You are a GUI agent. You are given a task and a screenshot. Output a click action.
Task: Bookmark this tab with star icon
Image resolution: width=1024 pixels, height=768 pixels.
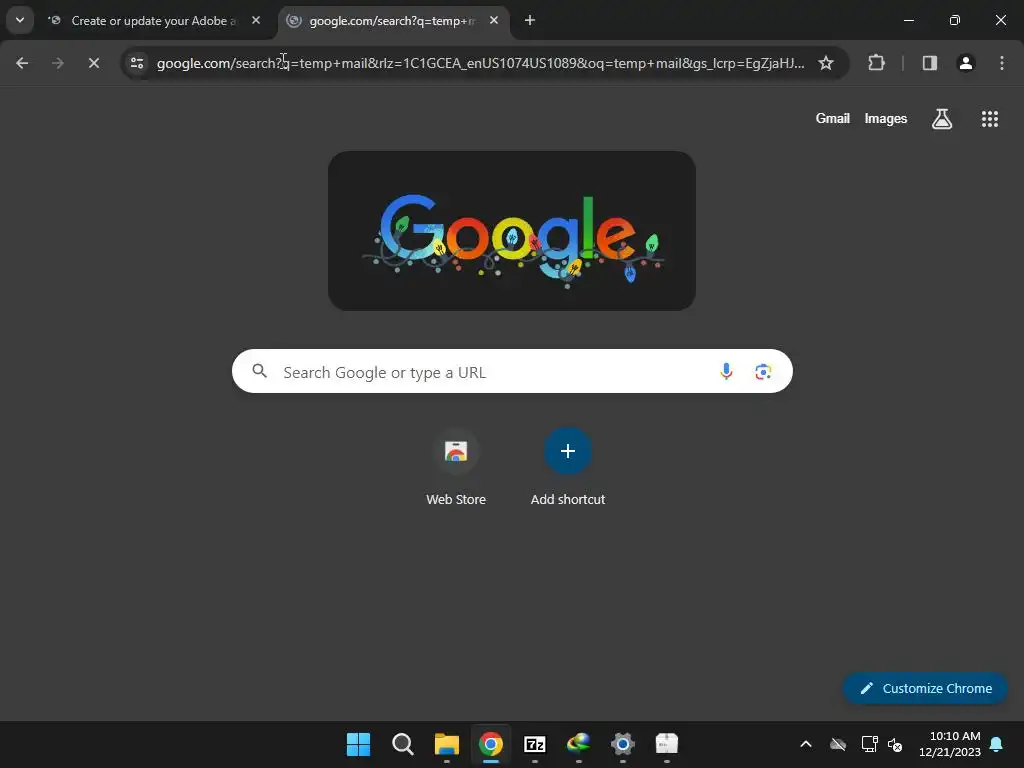click(x=826, y=63)
